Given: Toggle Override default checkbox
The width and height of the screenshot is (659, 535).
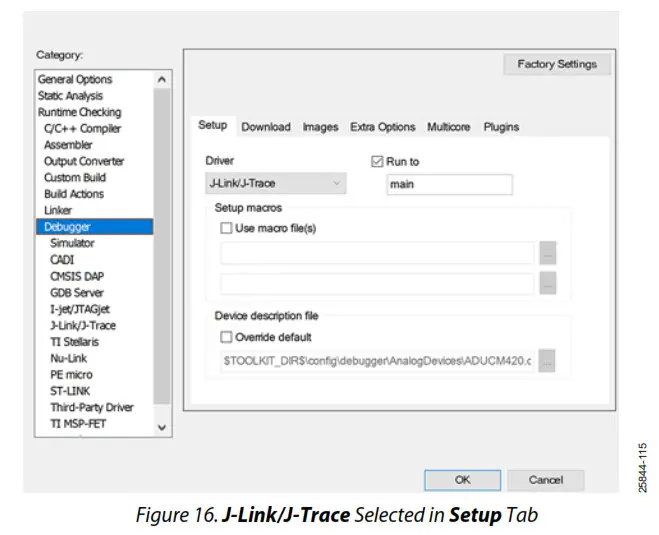Looking at the screenshot, I should point(226,337).
